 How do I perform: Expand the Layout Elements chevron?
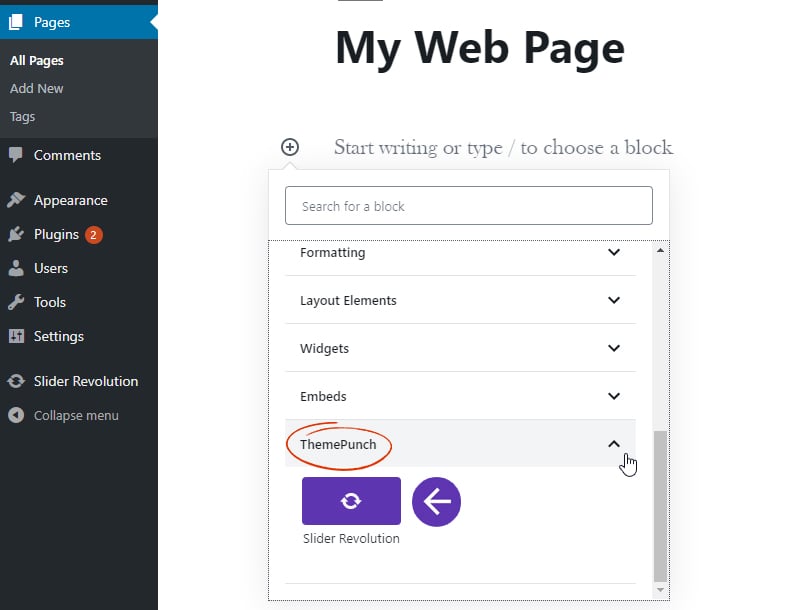614,300
